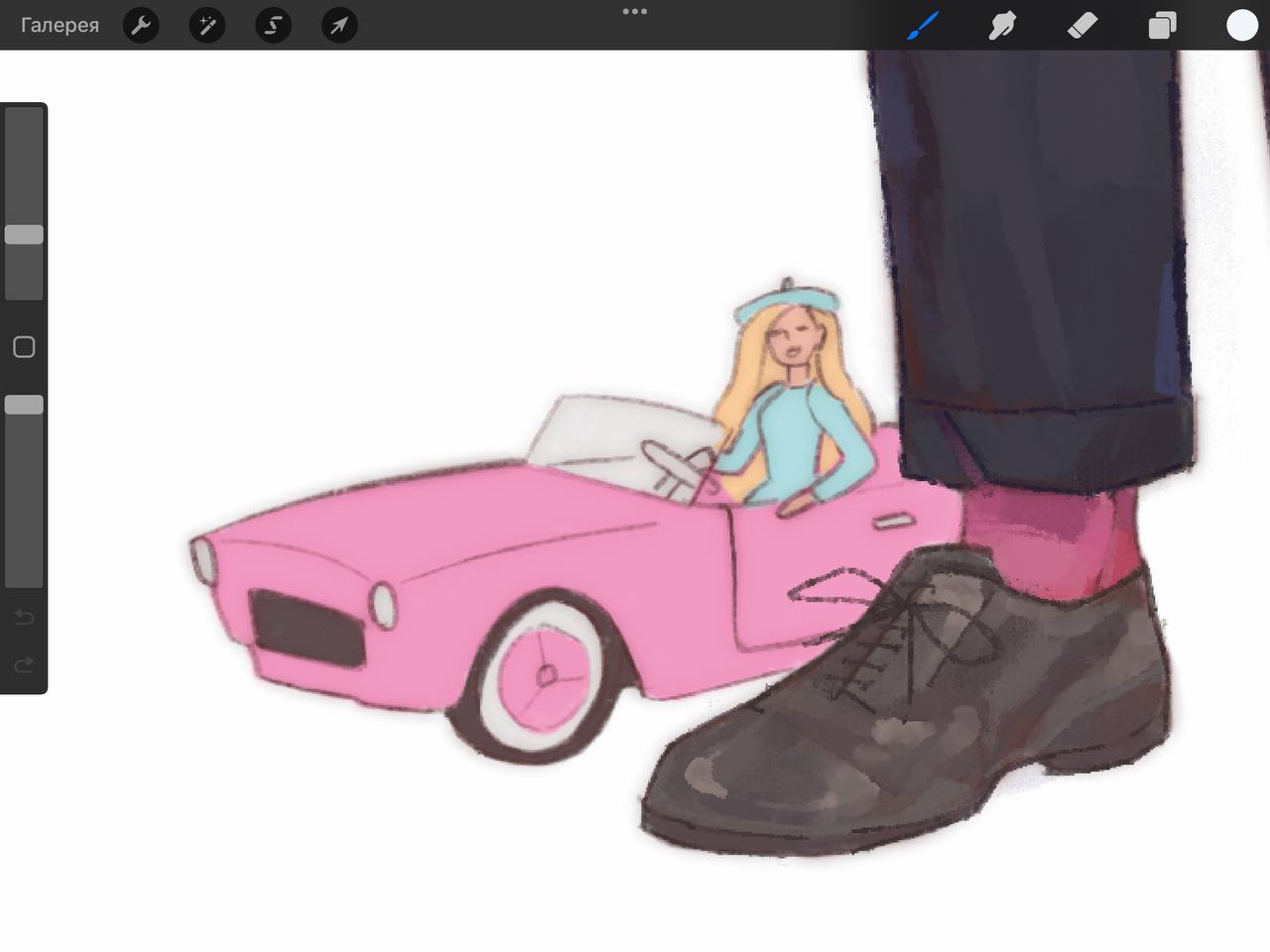Select the Brush tool
Image resolution: width=1270 pixels, height=952 pixels.
(923, 25)
